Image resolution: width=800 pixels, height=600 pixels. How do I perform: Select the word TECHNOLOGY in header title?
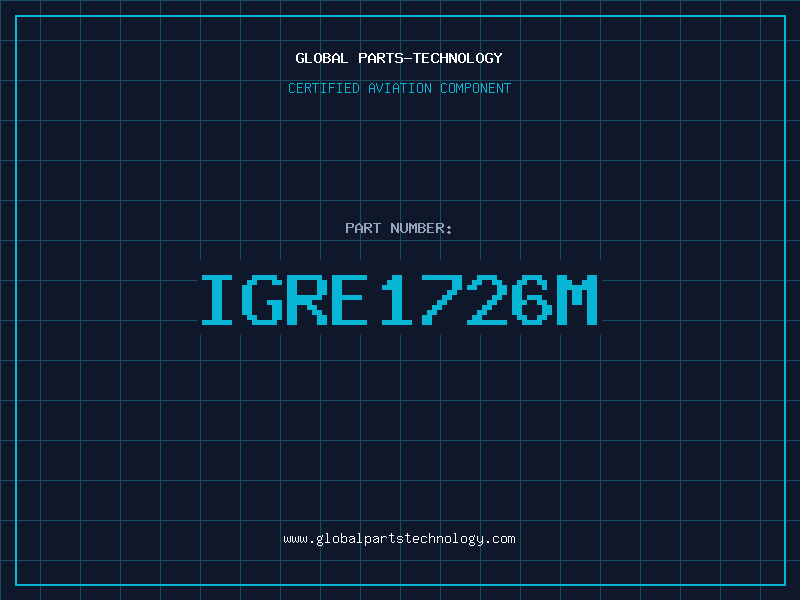click(458, 59)
